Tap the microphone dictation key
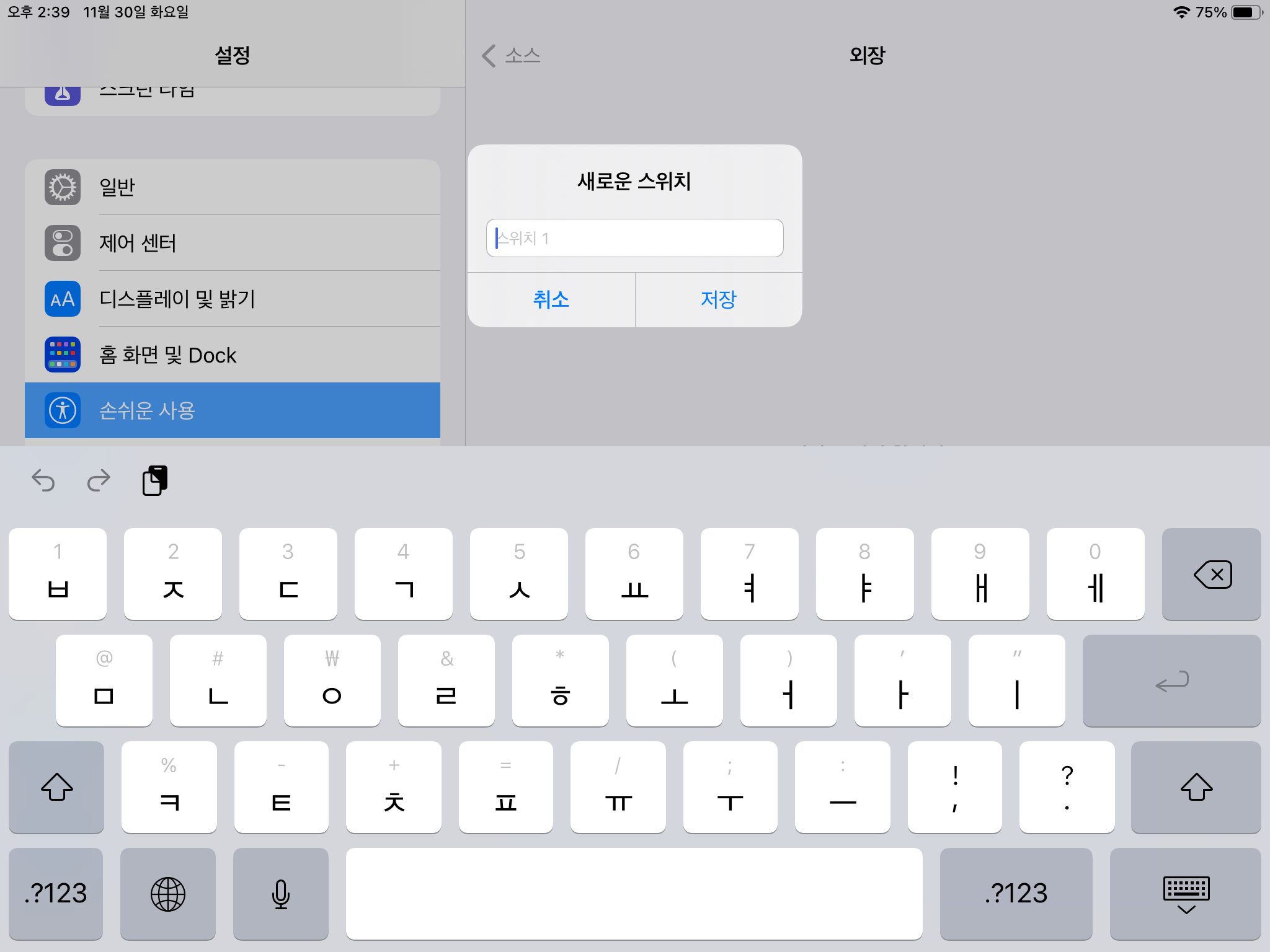This screenshot has height=952, width=1270. (281, 894)
